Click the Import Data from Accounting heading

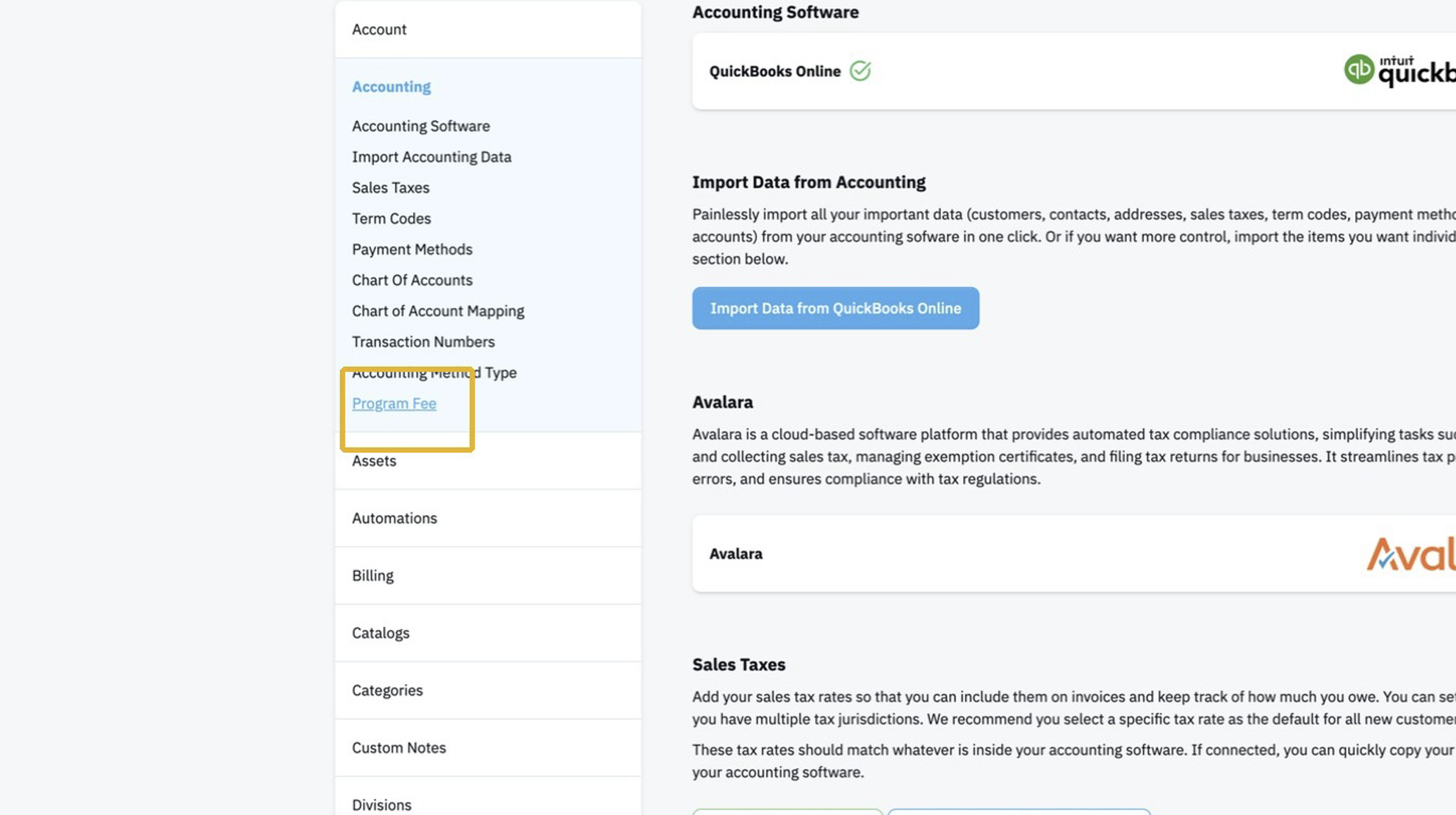(x=808, y=182)
